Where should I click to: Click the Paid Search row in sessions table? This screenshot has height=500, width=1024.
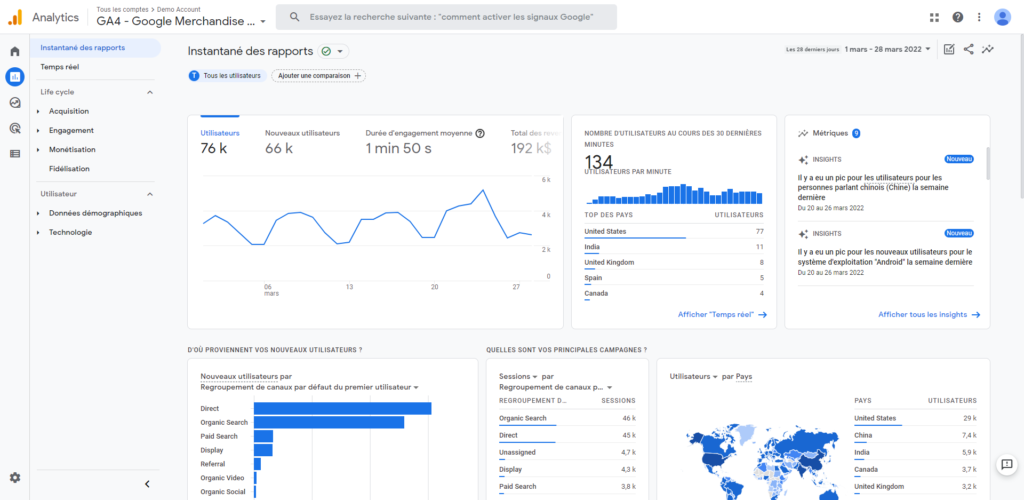click(567, 486)
